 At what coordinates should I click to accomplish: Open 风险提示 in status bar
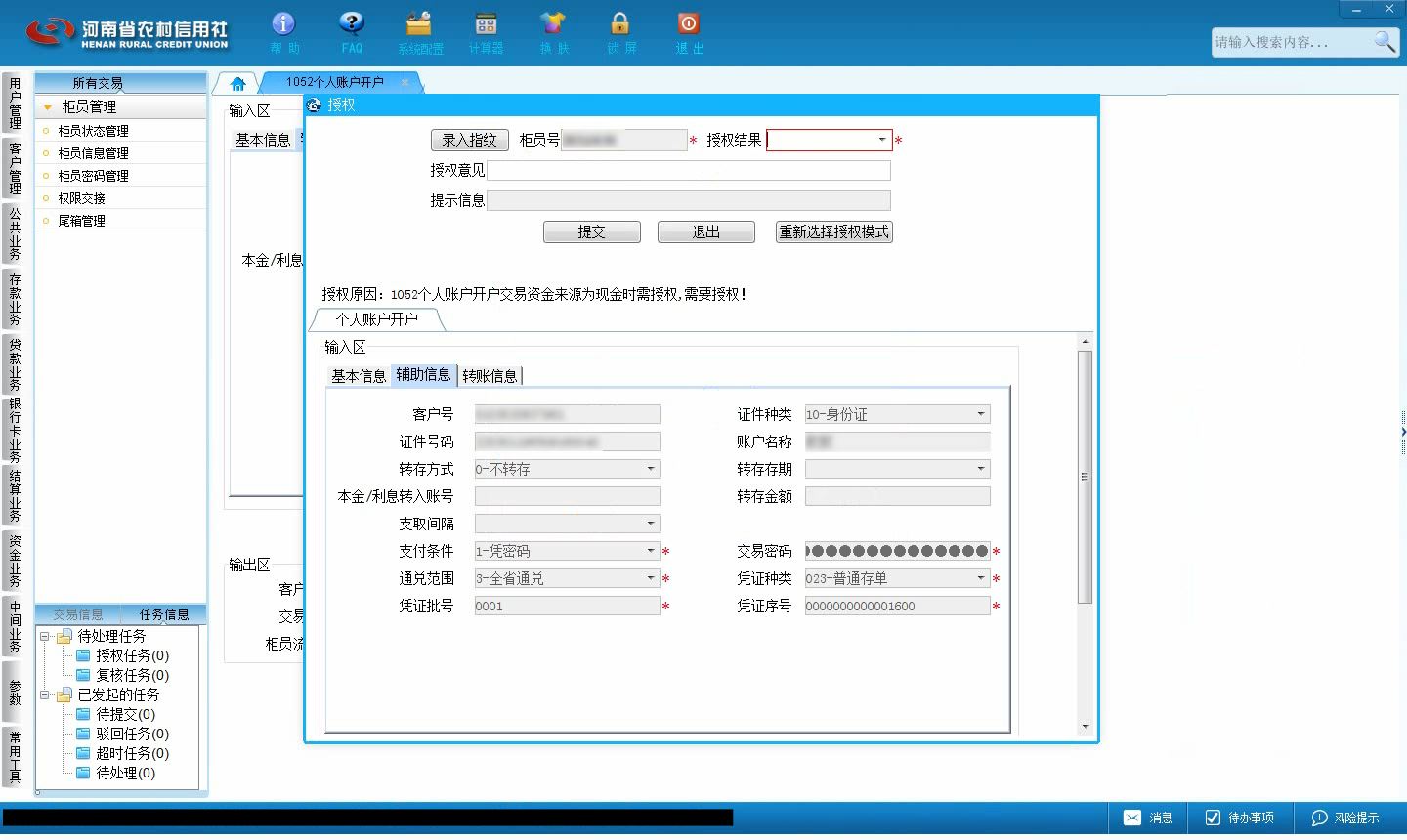pyautogui.click(x=1345, y=818)
